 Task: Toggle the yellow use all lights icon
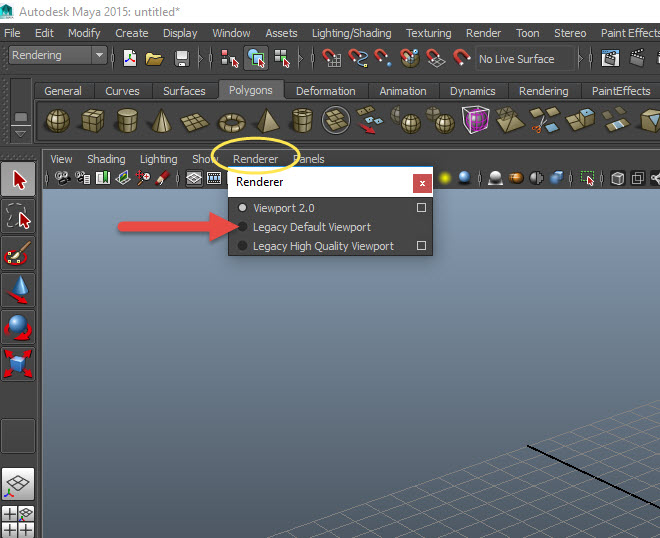pyautogui.click(x=444, y=178)
